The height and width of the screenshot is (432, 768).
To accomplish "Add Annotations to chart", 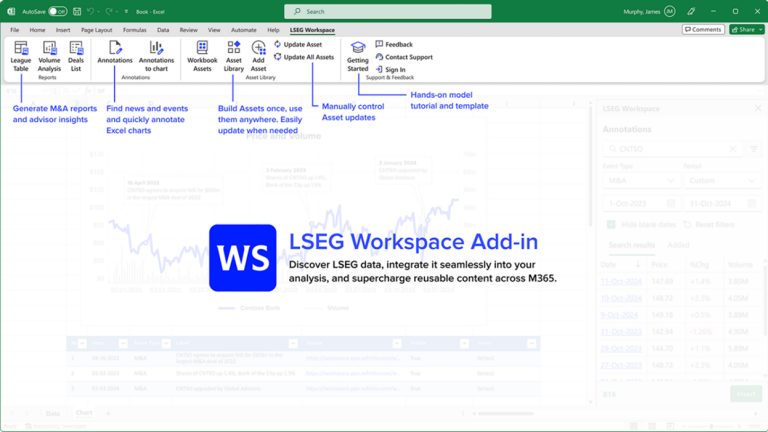I will click(156, 56).
